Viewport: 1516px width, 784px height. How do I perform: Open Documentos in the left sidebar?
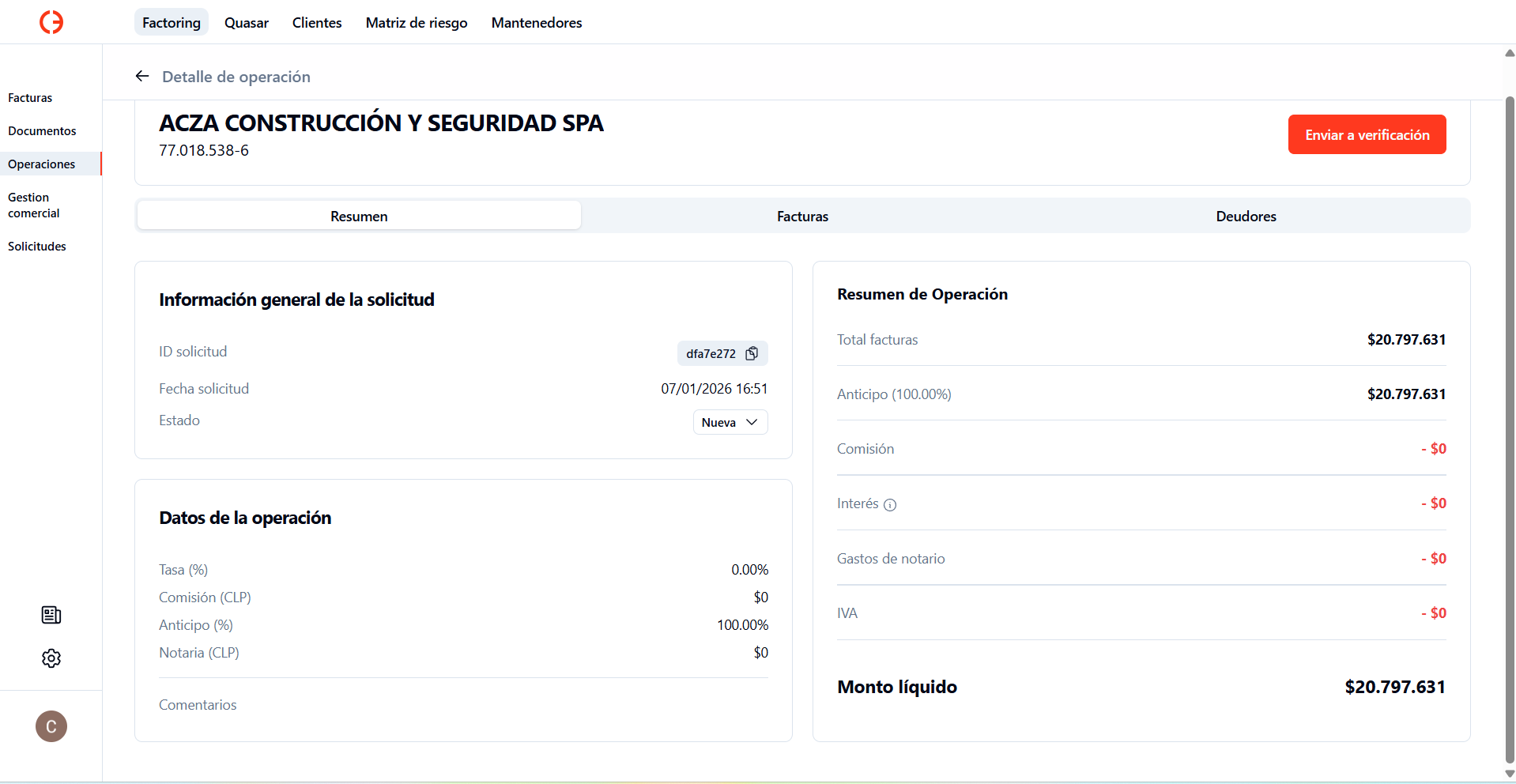pos(42,130)
